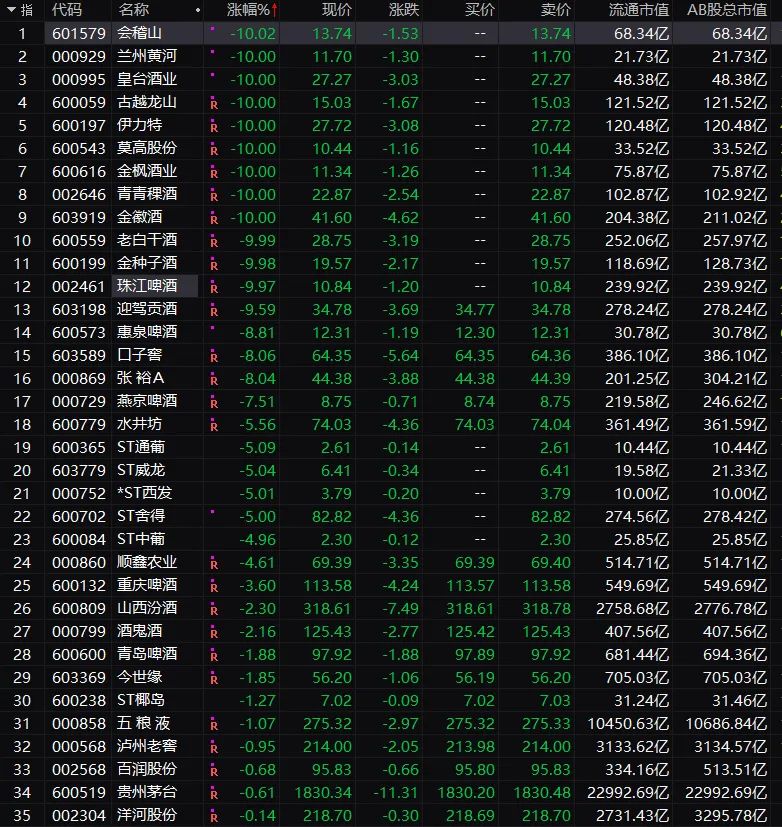Sort by the AB股总市值 column header

coord(727,9)
